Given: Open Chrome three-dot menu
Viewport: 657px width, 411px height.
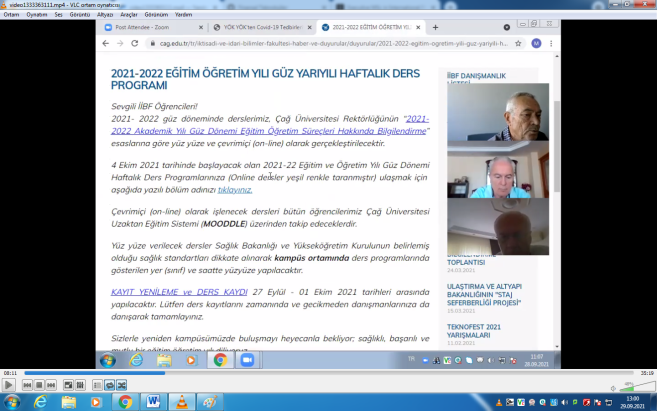Looking at the screenshot, I should (551, 44).
